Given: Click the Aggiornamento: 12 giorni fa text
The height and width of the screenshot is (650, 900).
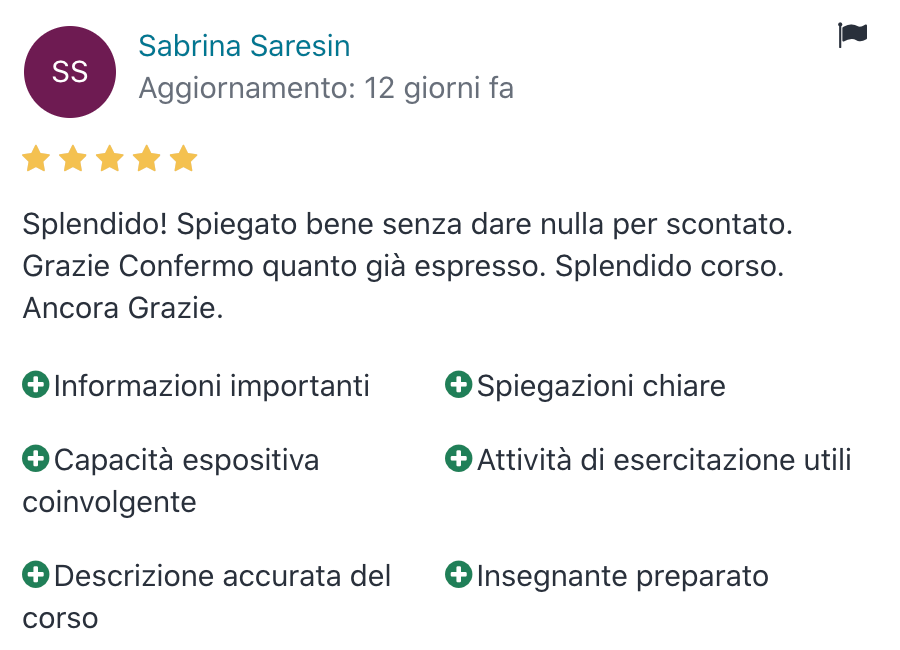Looking at the screenshot, I should (326, 89).
